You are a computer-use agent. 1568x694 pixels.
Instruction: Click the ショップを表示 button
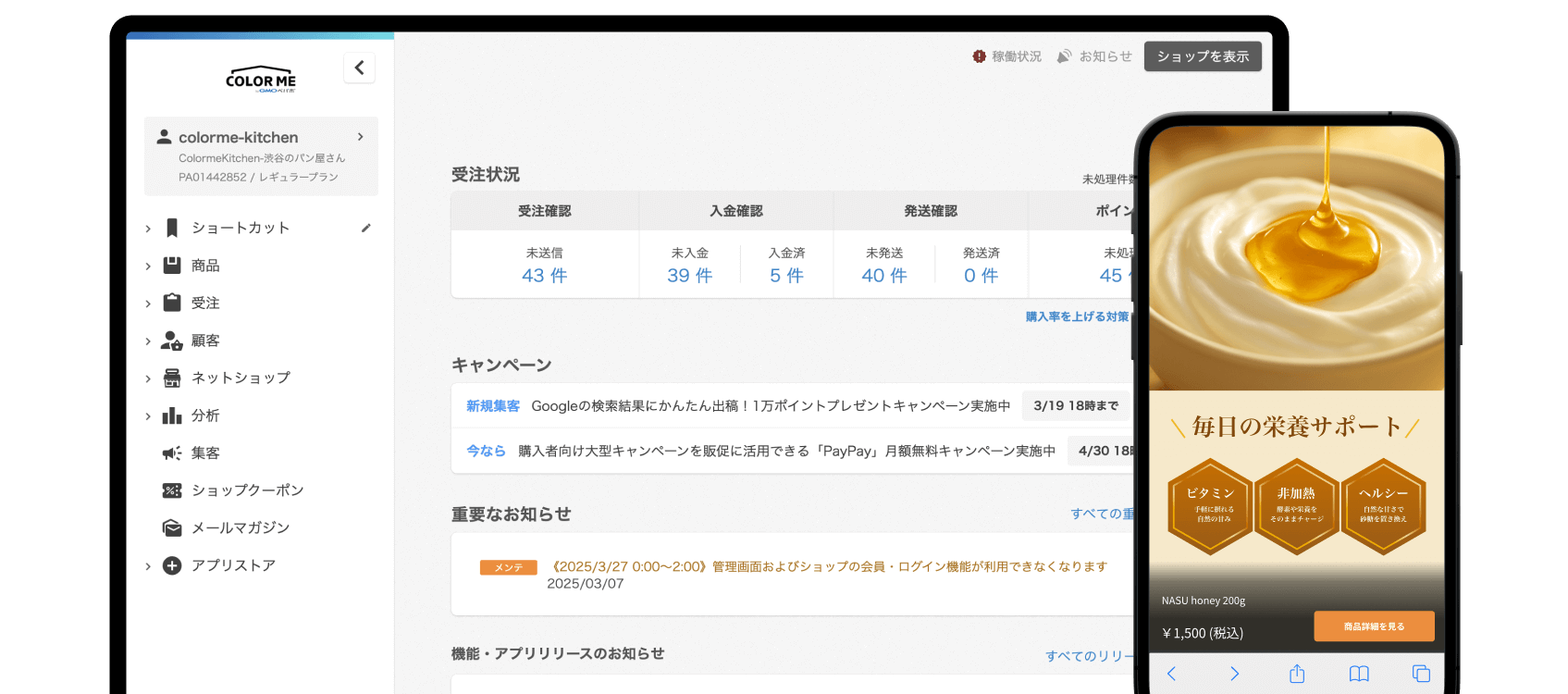click(x=1203, y=56)
